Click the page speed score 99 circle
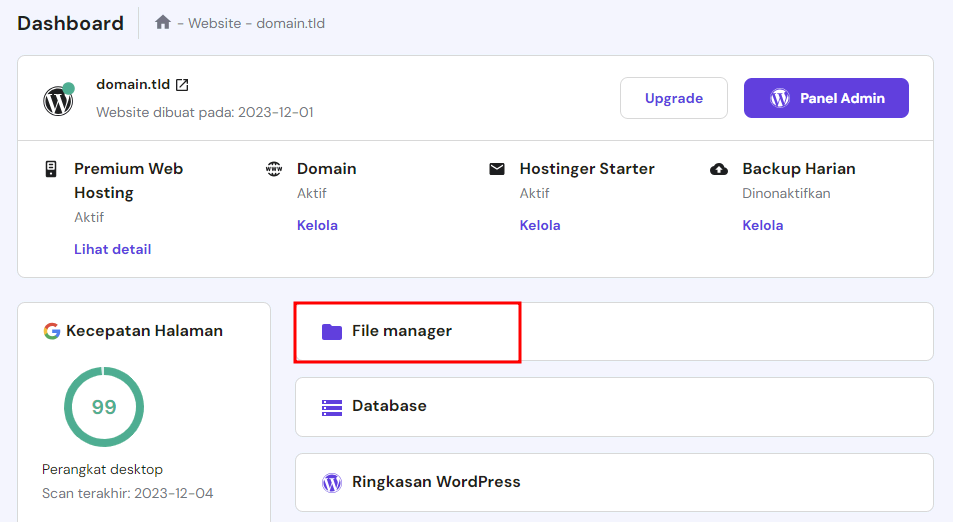Screen dimensions: 953x522 (104, 407)
